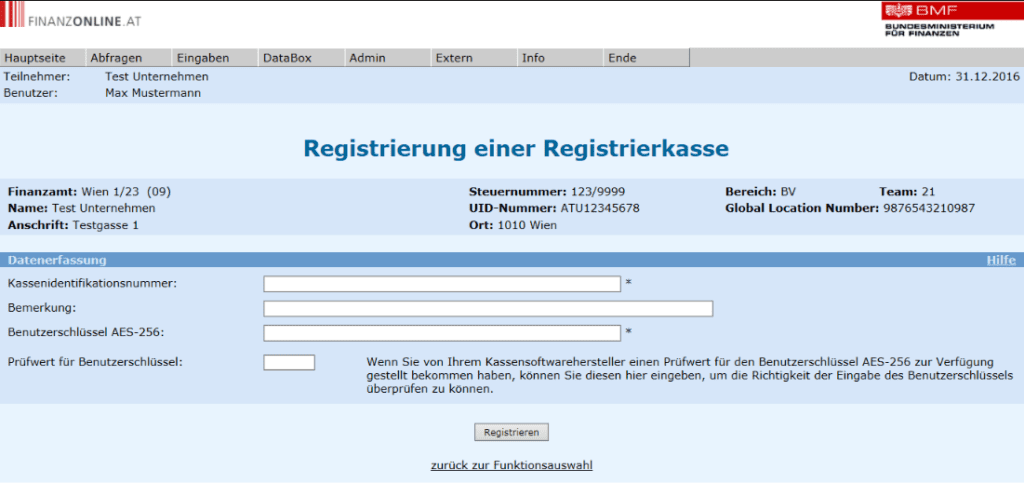The width and height of the screenshot is (1024, 483).
Task: Open the Hauptseite menu
Action: coord(35,58)
